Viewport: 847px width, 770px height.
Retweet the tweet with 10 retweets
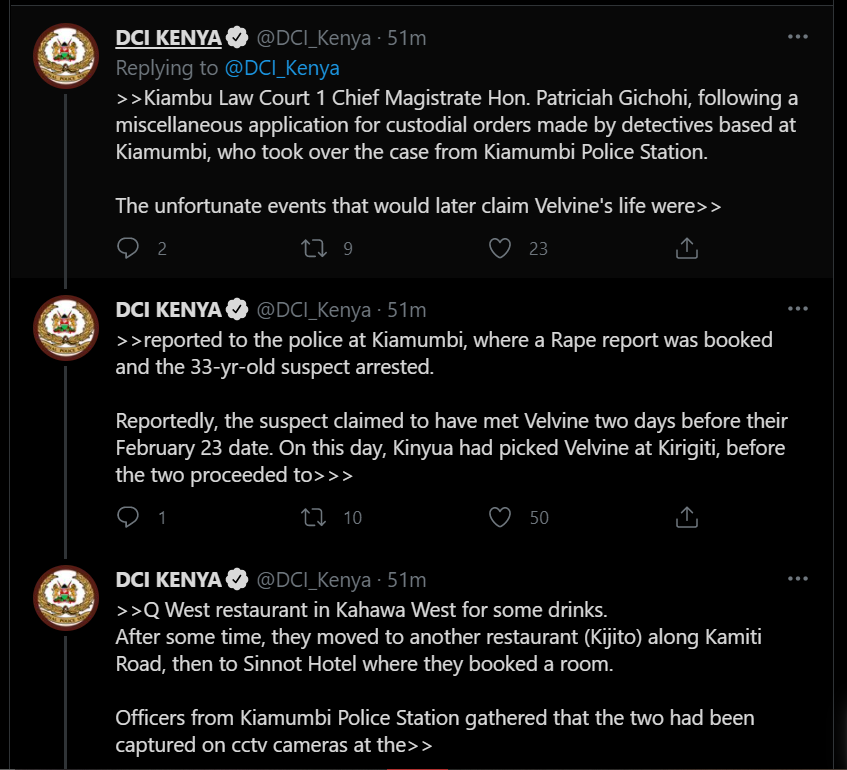314,517
